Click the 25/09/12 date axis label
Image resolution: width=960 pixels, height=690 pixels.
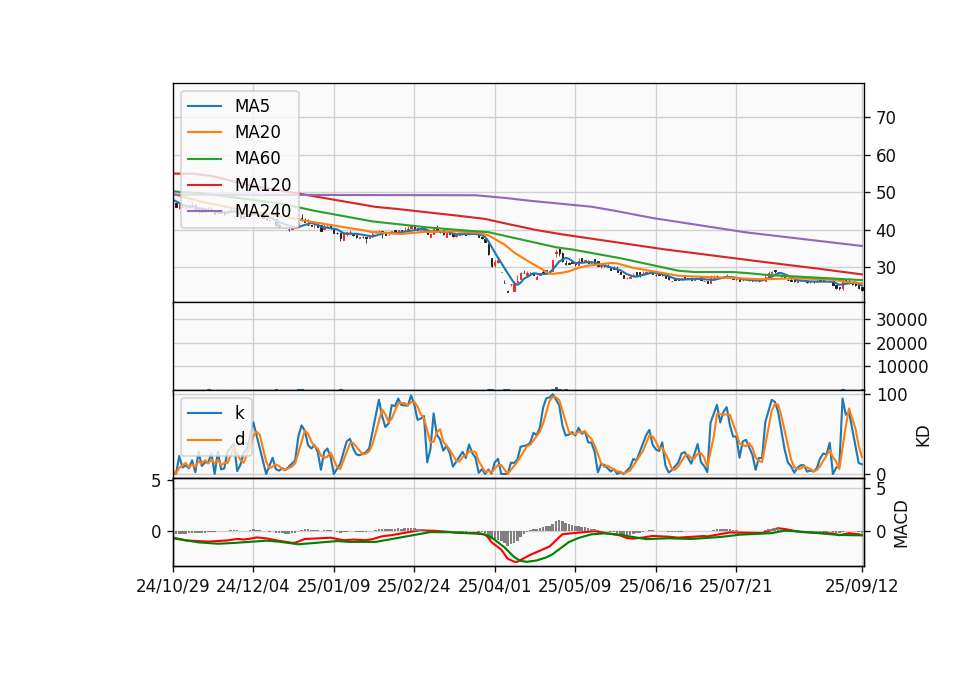(x=862, y=586)
